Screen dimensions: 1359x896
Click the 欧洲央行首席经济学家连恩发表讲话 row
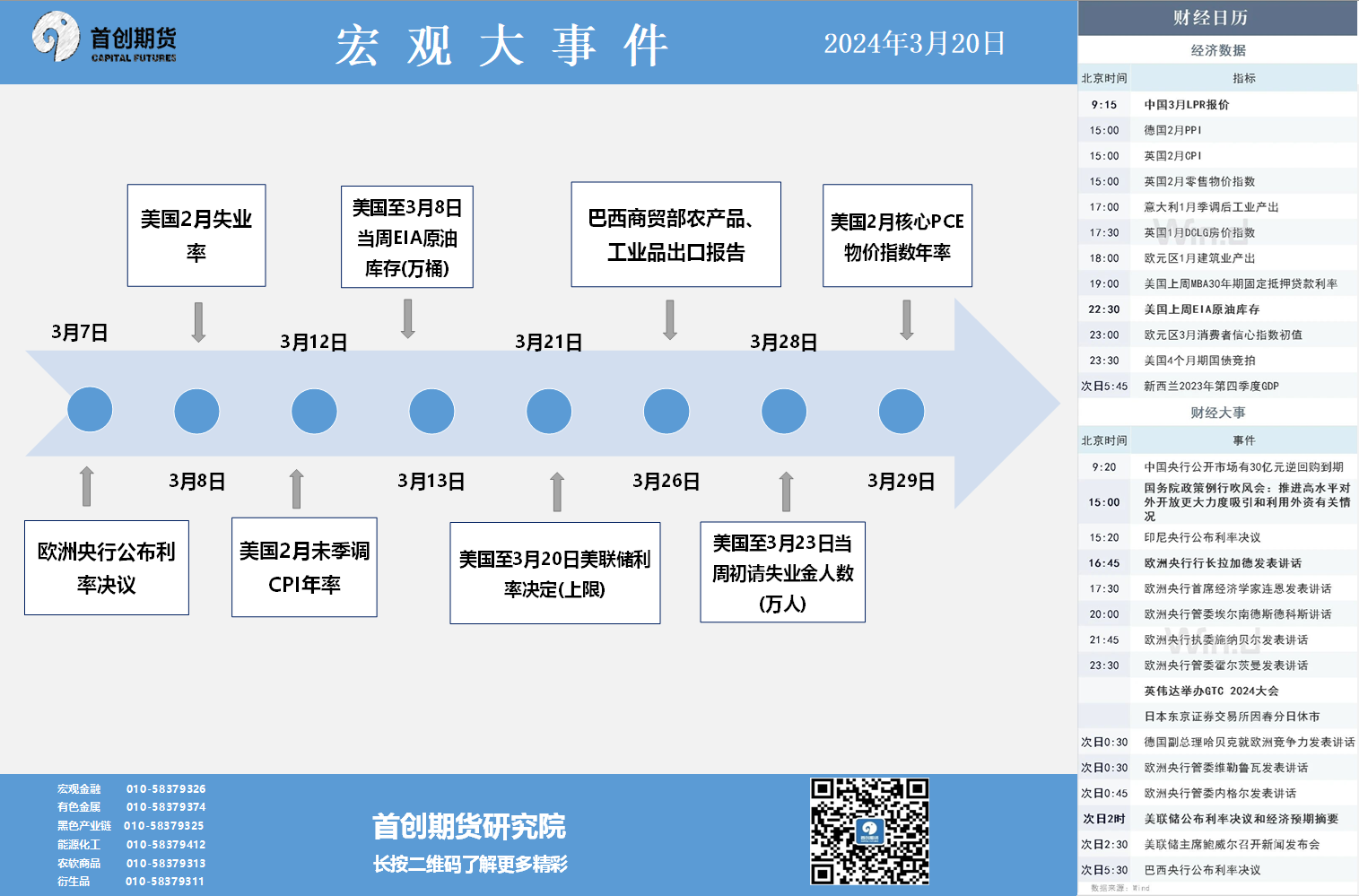pyautogui.click(x=1217, y=588)
